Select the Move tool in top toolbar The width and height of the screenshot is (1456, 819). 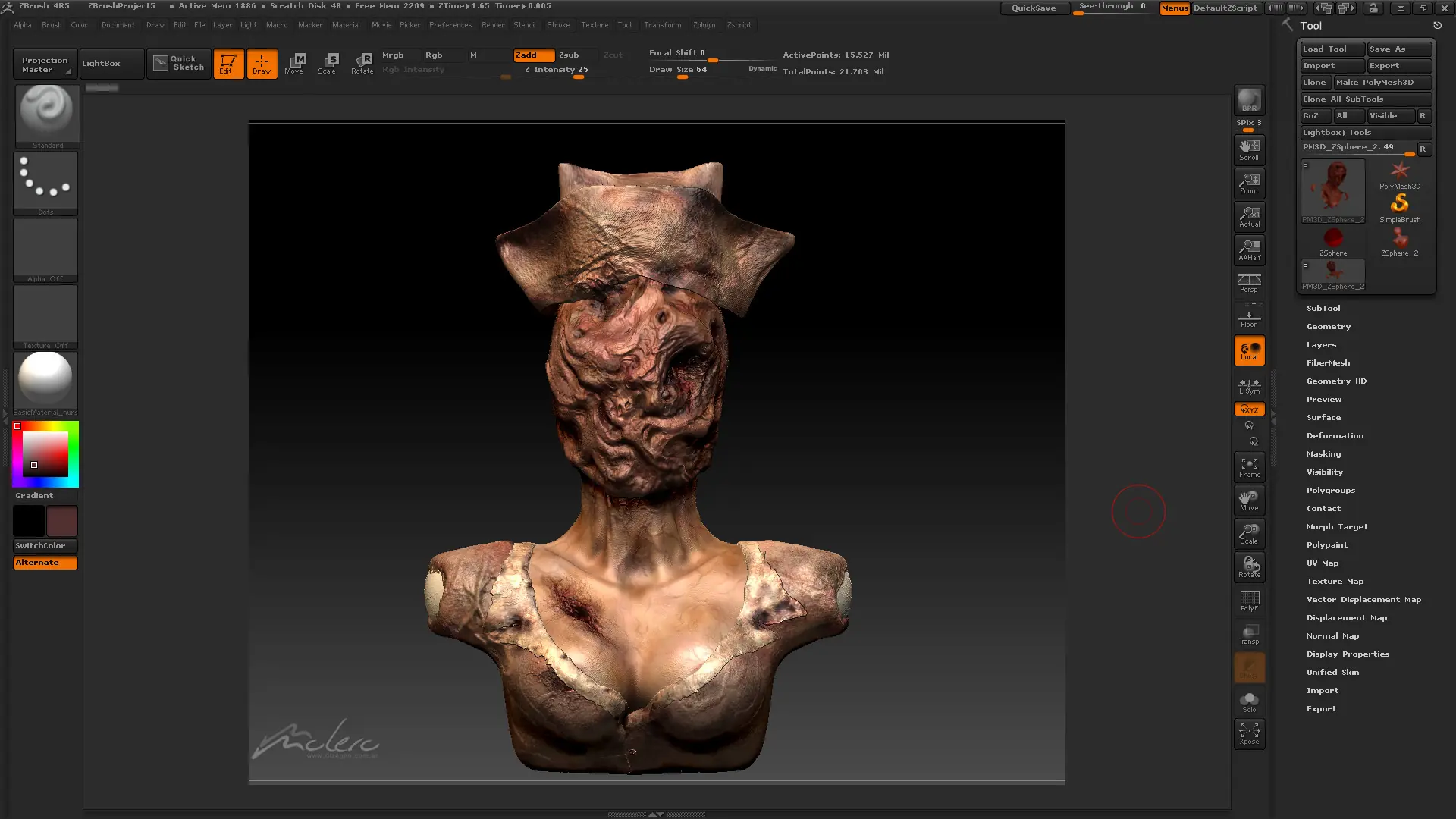coord(294,64)
